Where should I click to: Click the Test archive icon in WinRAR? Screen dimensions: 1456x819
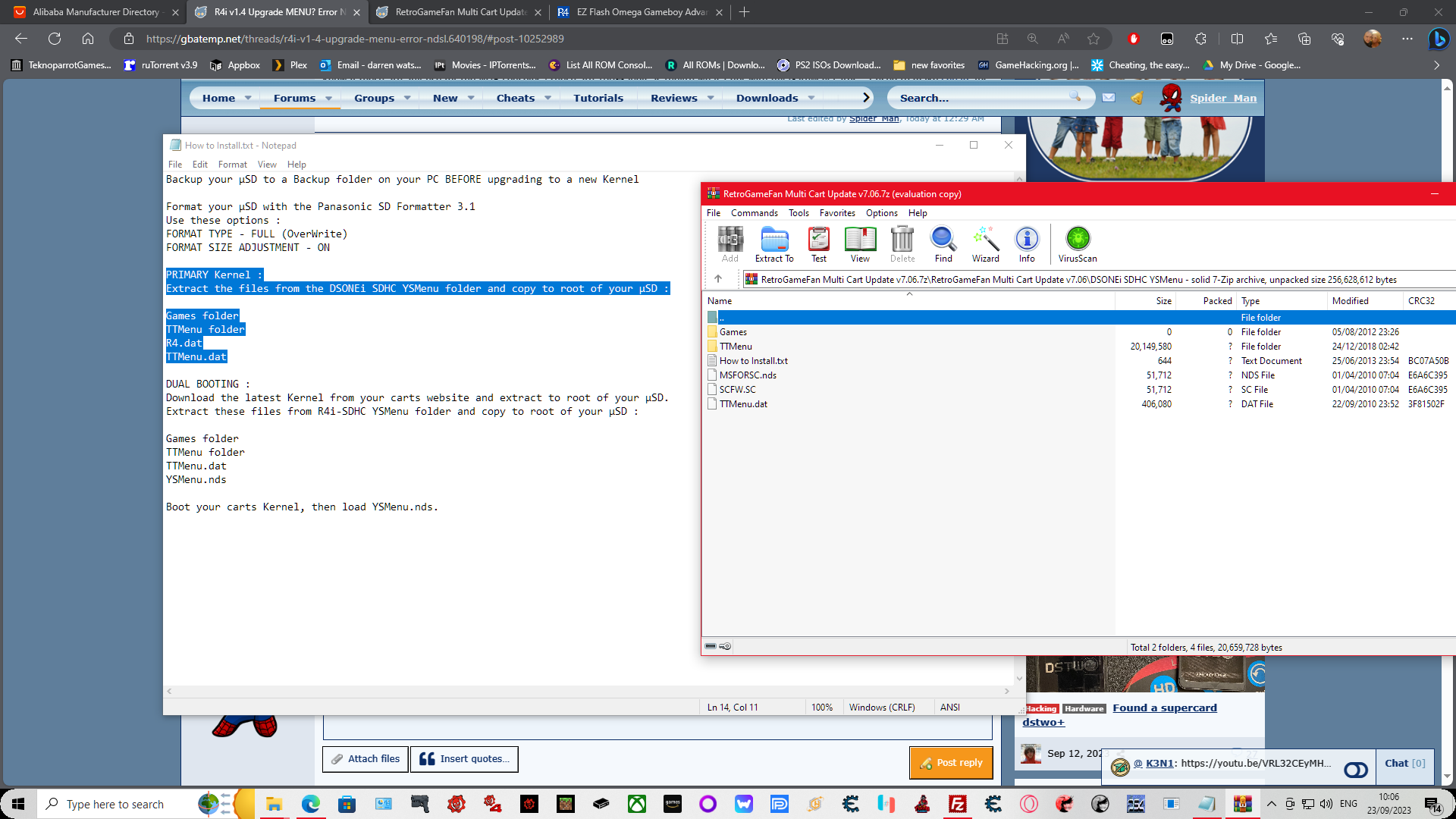pos(819,244)
